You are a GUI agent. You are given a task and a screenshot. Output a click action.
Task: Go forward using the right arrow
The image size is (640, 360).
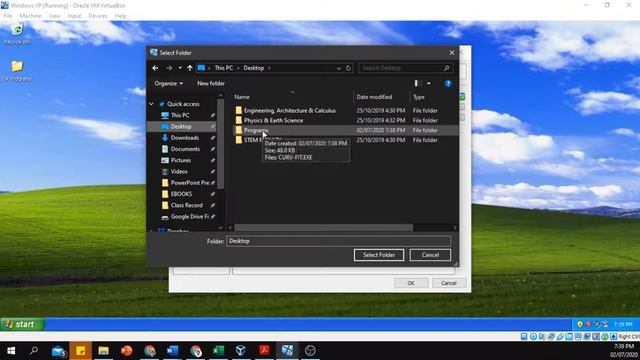coord(169,68)
